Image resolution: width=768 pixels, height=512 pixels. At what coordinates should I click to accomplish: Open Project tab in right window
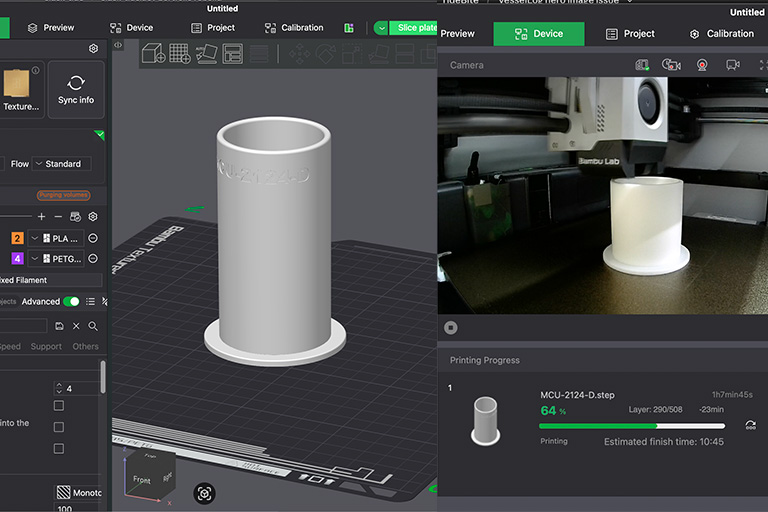pyautogui.click(x=630, y=34)
